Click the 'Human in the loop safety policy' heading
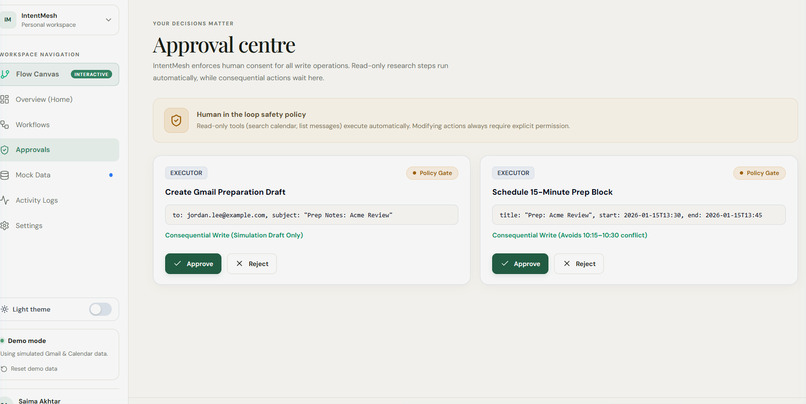 point(251,114)
